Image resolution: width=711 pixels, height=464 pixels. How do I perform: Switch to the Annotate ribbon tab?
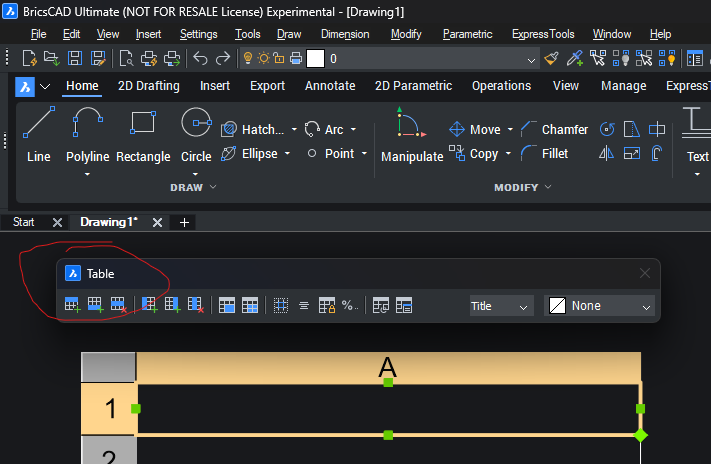point(330,86)
